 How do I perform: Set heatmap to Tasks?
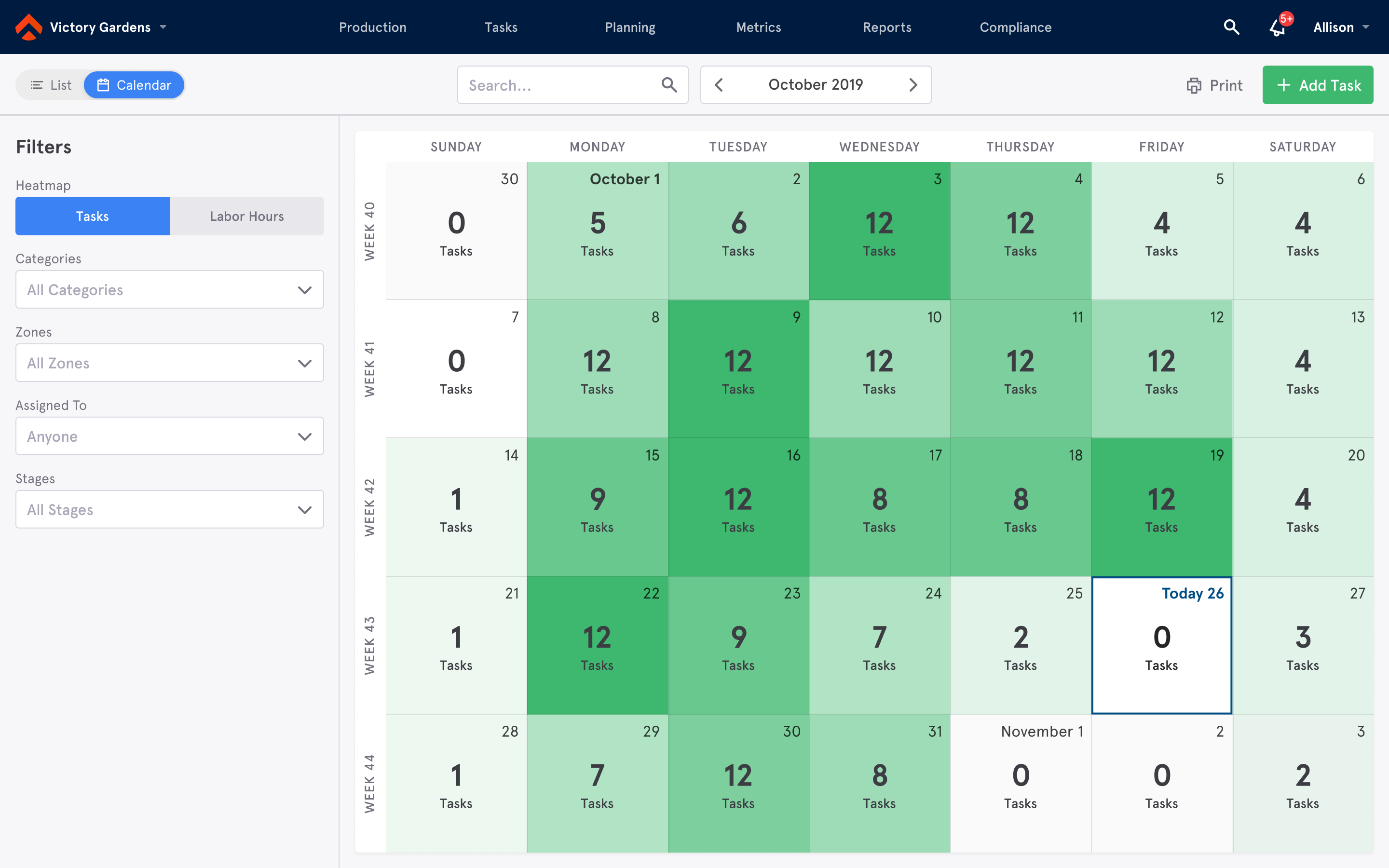(93, 217)
